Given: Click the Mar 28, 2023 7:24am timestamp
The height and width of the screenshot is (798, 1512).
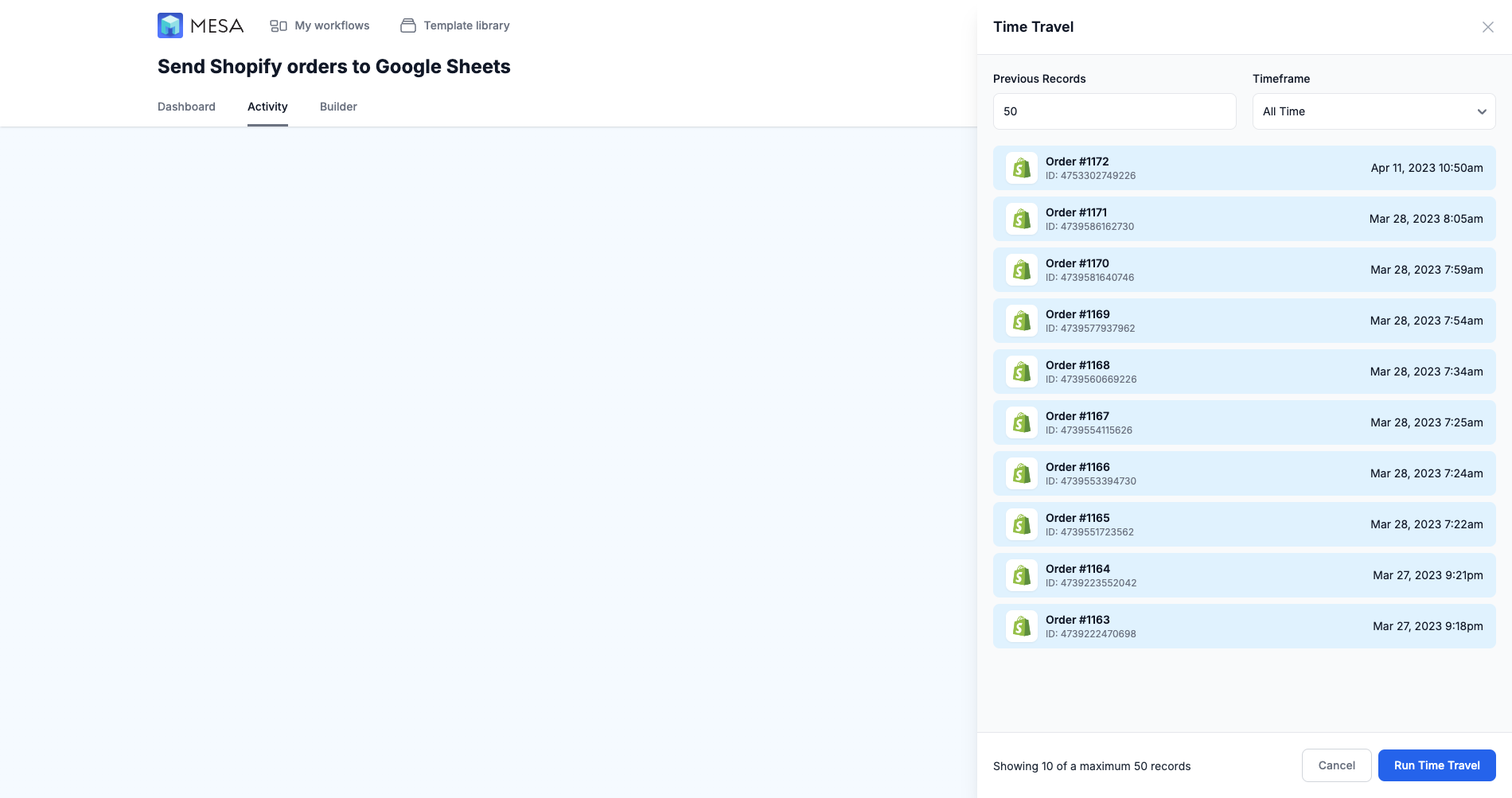Looking at the screenshot, I should click(1427, 473).
